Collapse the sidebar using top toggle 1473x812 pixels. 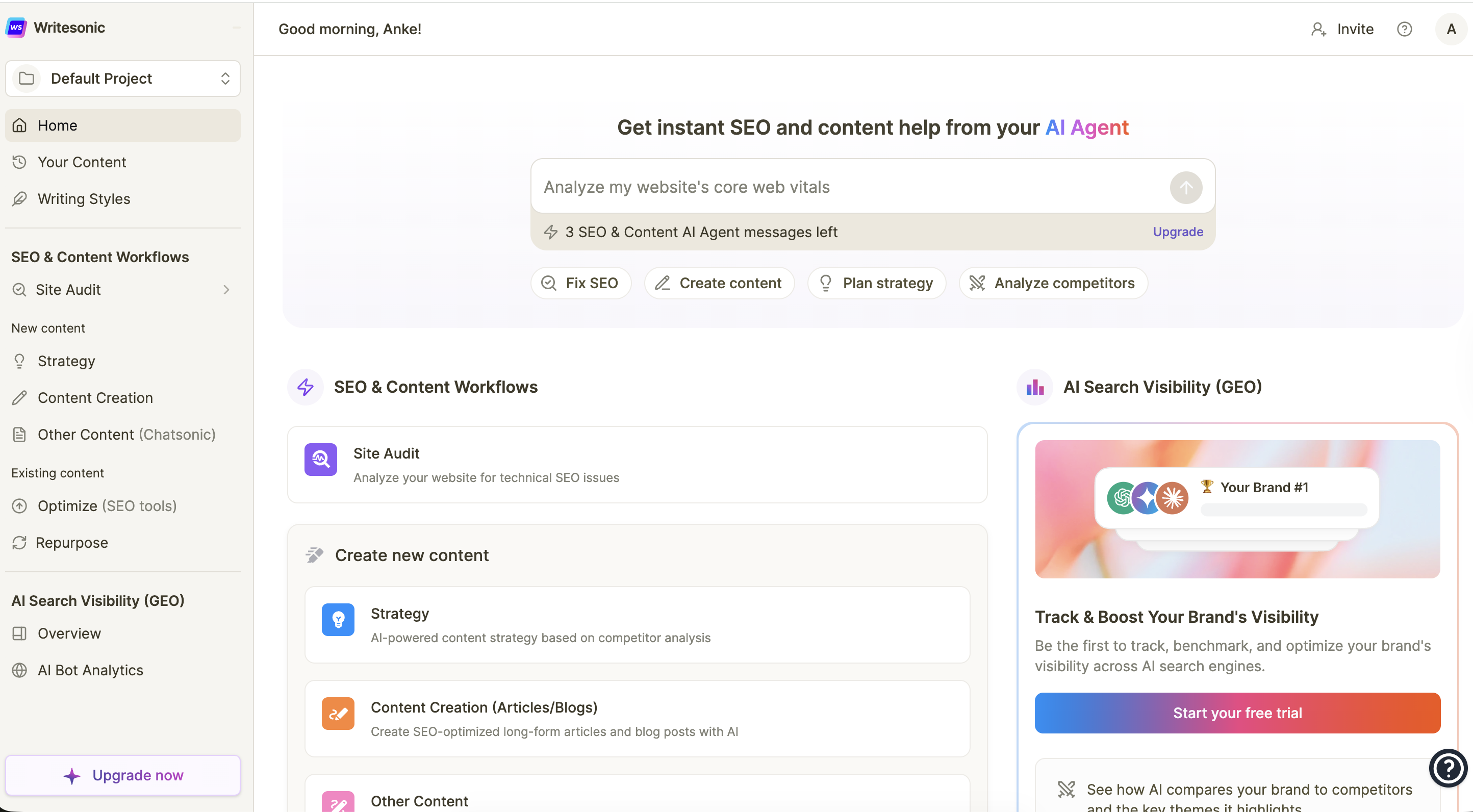(x=236, y=28)
